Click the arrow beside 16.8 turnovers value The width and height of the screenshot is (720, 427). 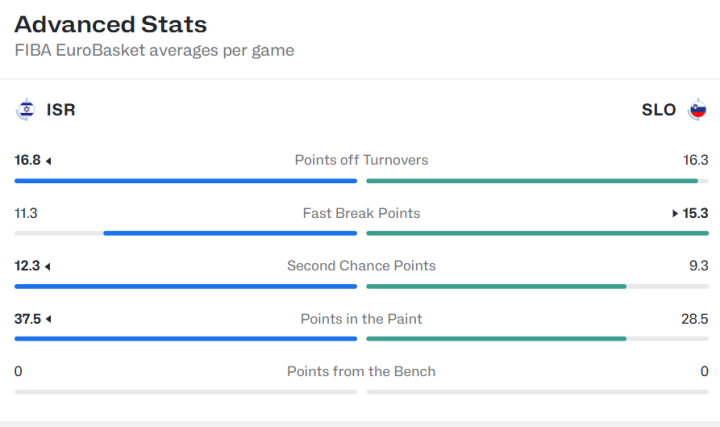(48, 161)
